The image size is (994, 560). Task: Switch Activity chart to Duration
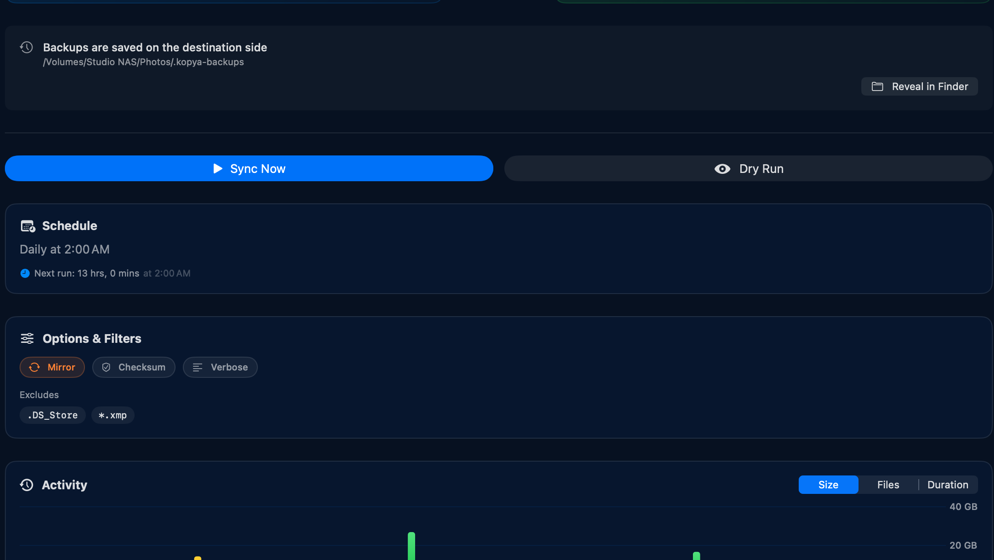click(948, 485)
